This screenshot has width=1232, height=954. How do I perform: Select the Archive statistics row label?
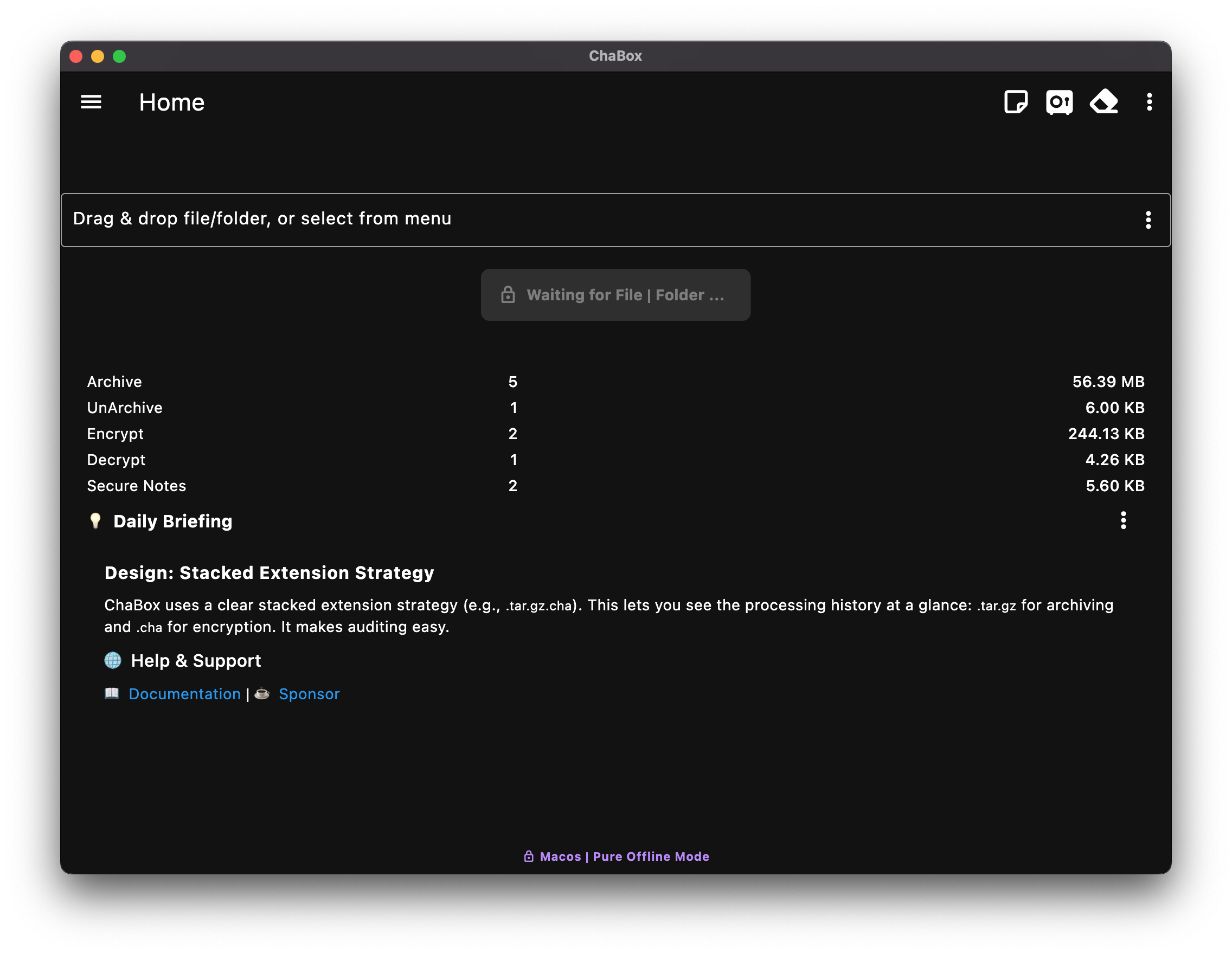114,382
